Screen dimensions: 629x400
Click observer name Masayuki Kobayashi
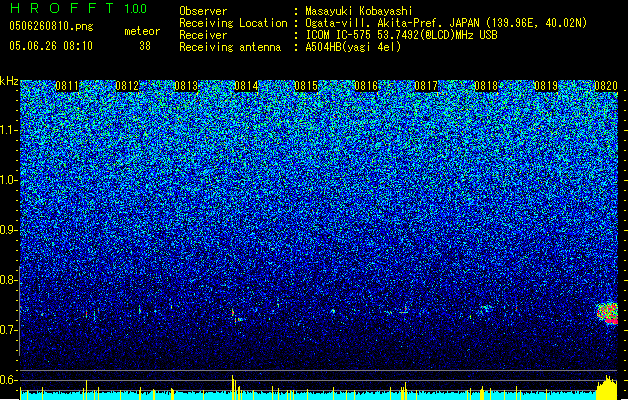pyautogui.click(x=359, y=11)
